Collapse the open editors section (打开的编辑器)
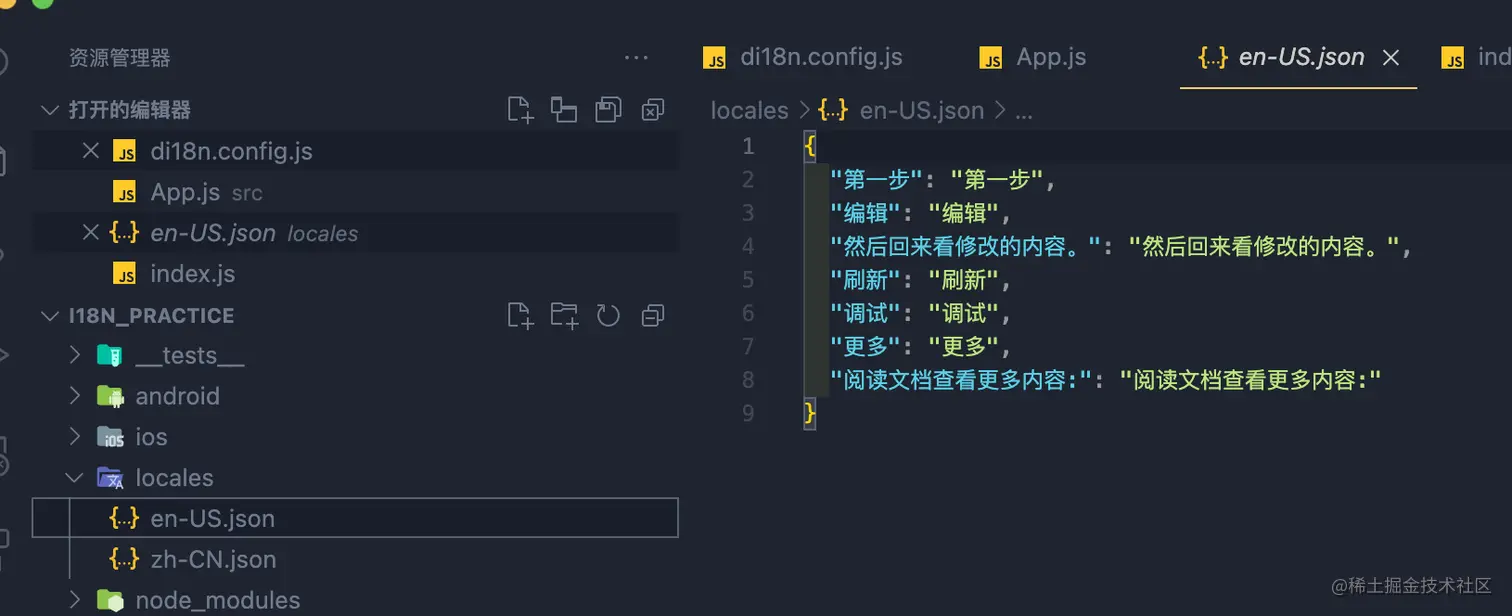1512x616 pixels. pos(50,110)
